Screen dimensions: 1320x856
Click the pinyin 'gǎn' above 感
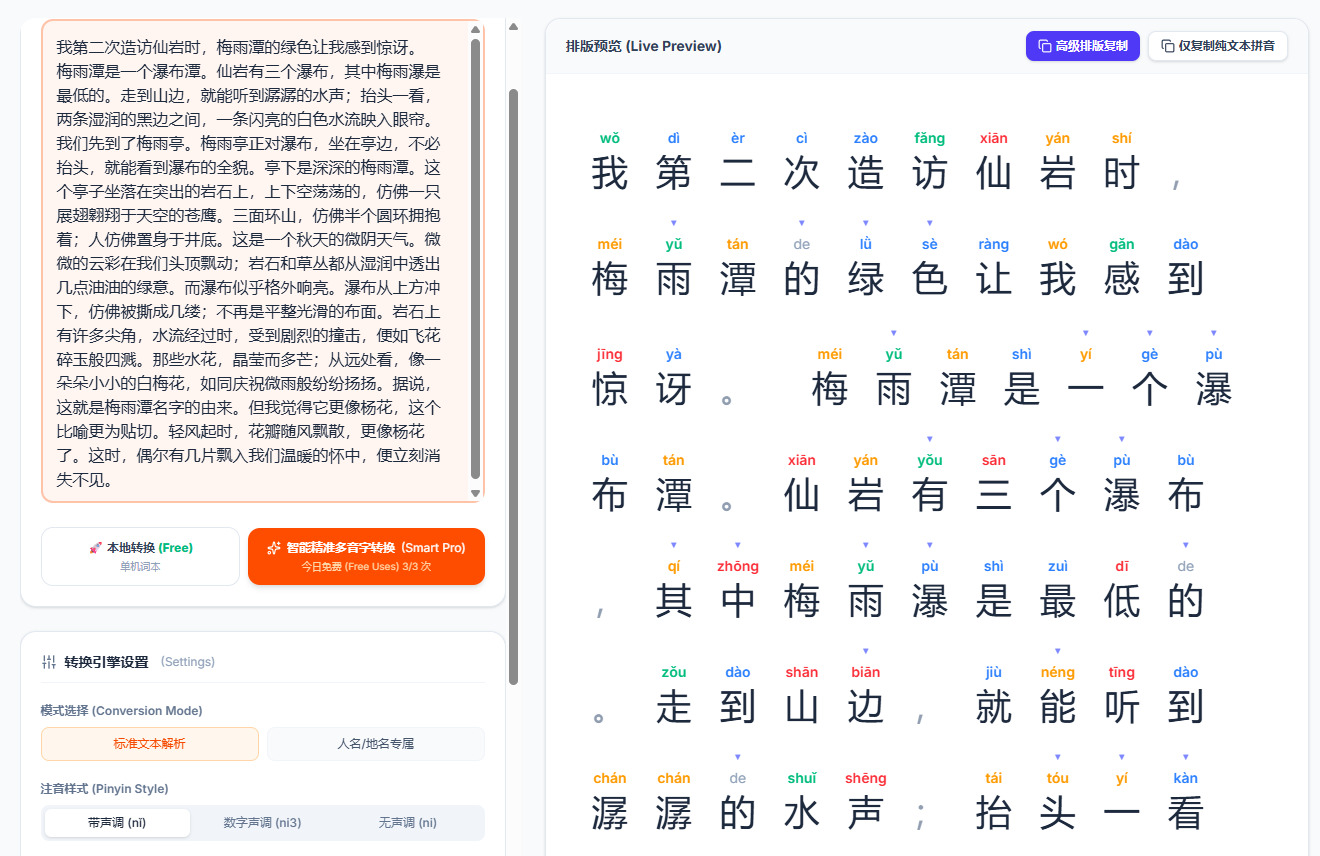pyautogui.click(x=1122, y=245)
